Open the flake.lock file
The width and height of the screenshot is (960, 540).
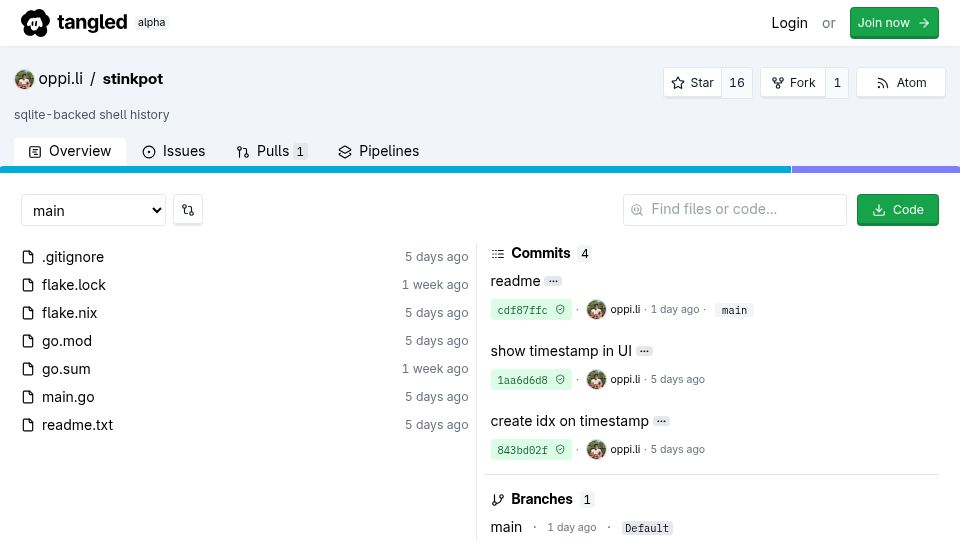(x=73, y=285)
